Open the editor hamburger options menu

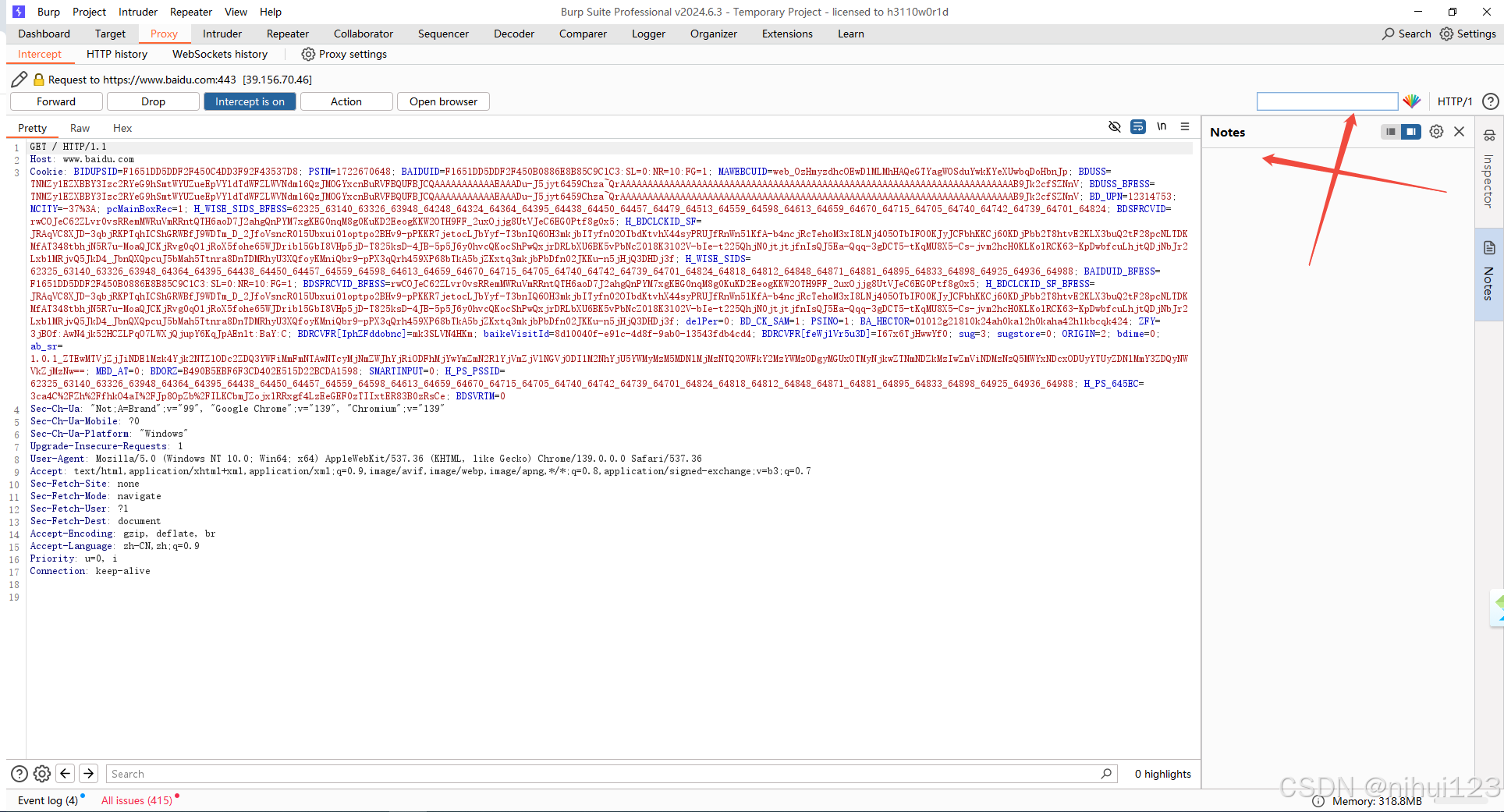point(1185,126)
